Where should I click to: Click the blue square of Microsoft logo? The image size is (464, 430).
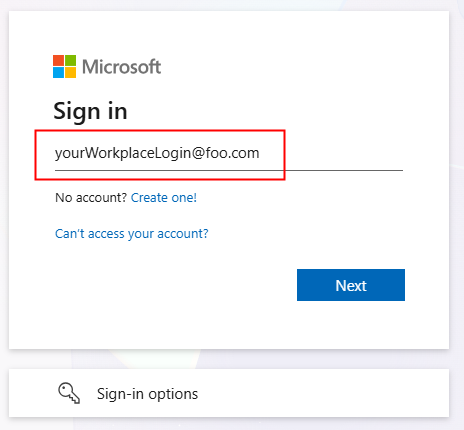tap(58, 72)
